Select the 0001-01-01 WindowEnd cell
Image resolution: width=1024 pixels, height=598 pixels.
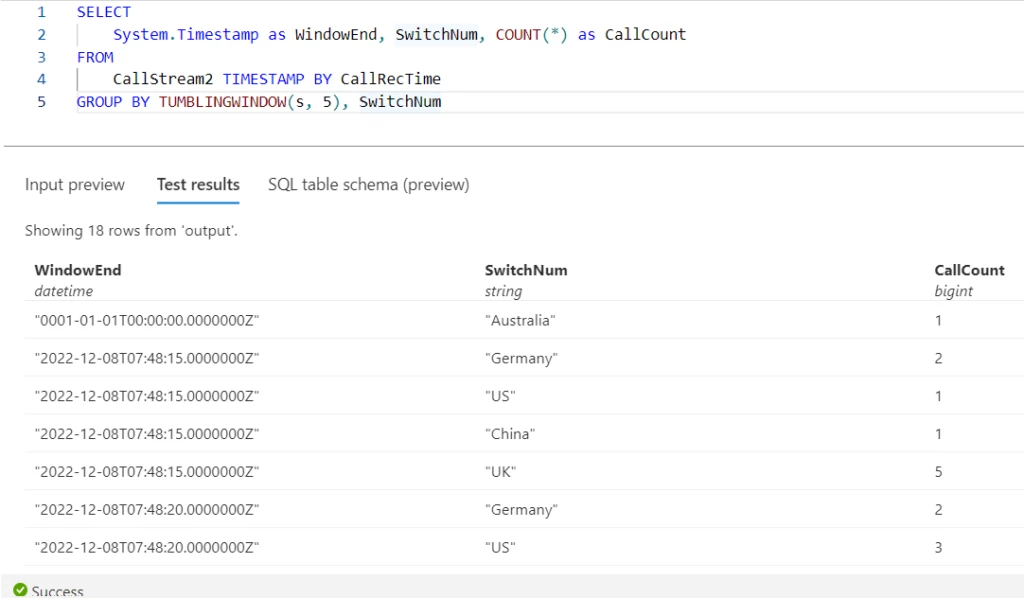[x=147, y=321]
